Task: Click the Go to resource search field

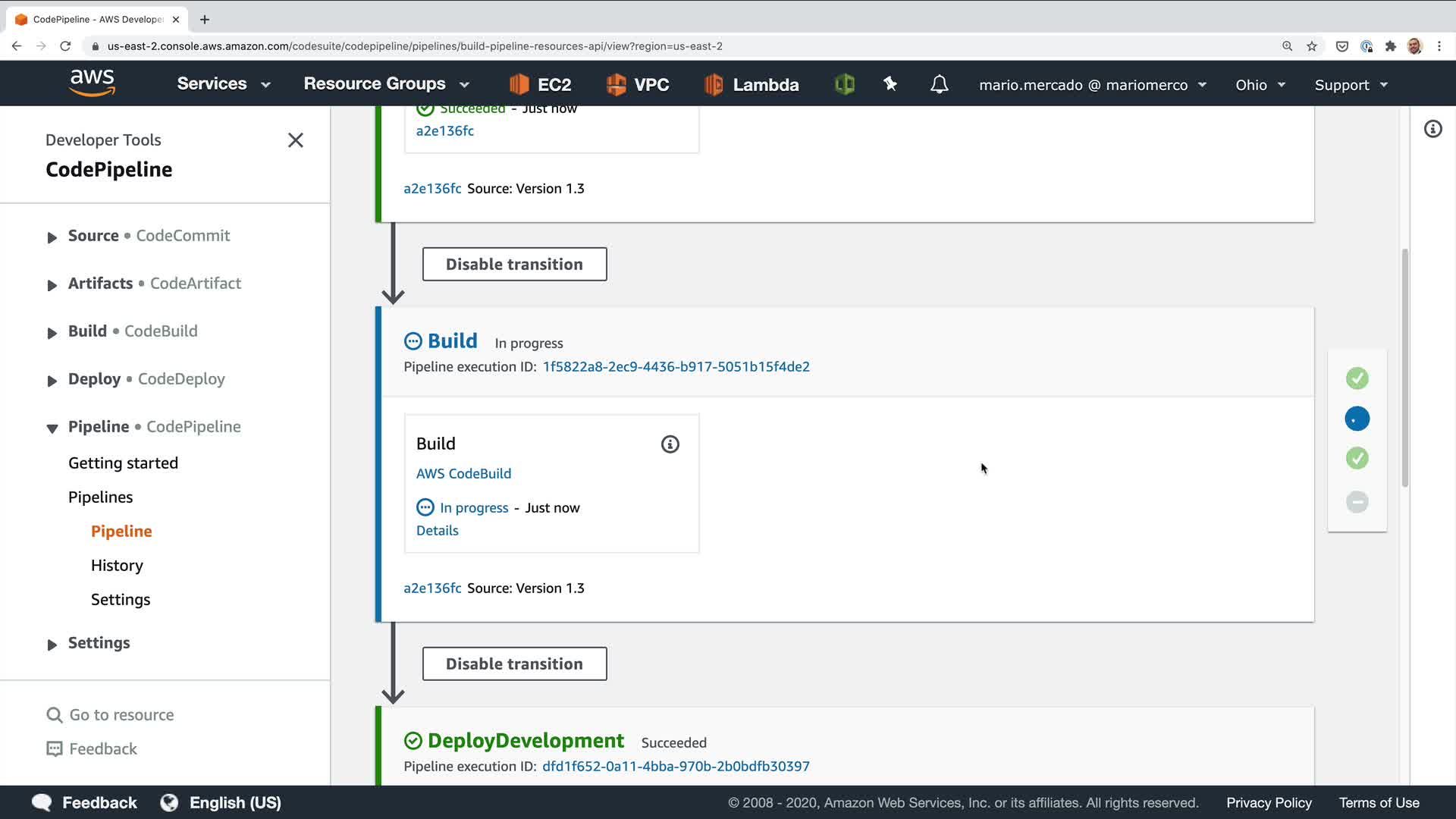Action: click(x=121, y=715)
